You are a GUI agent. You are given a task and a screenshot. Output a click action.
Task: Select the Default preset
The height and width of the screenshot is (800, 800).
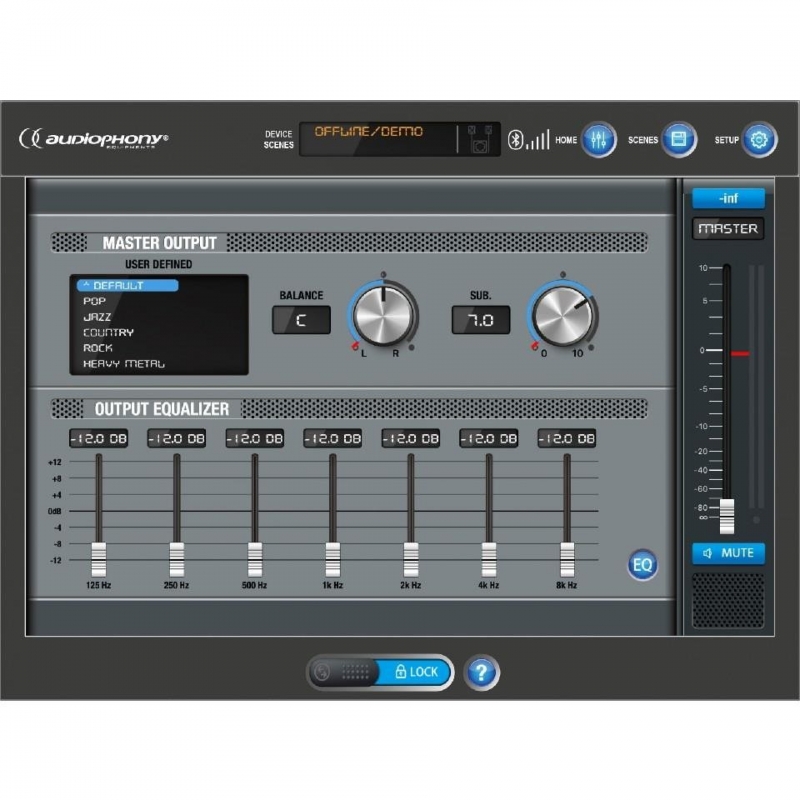pyautogui.click(x=127, y=286)
